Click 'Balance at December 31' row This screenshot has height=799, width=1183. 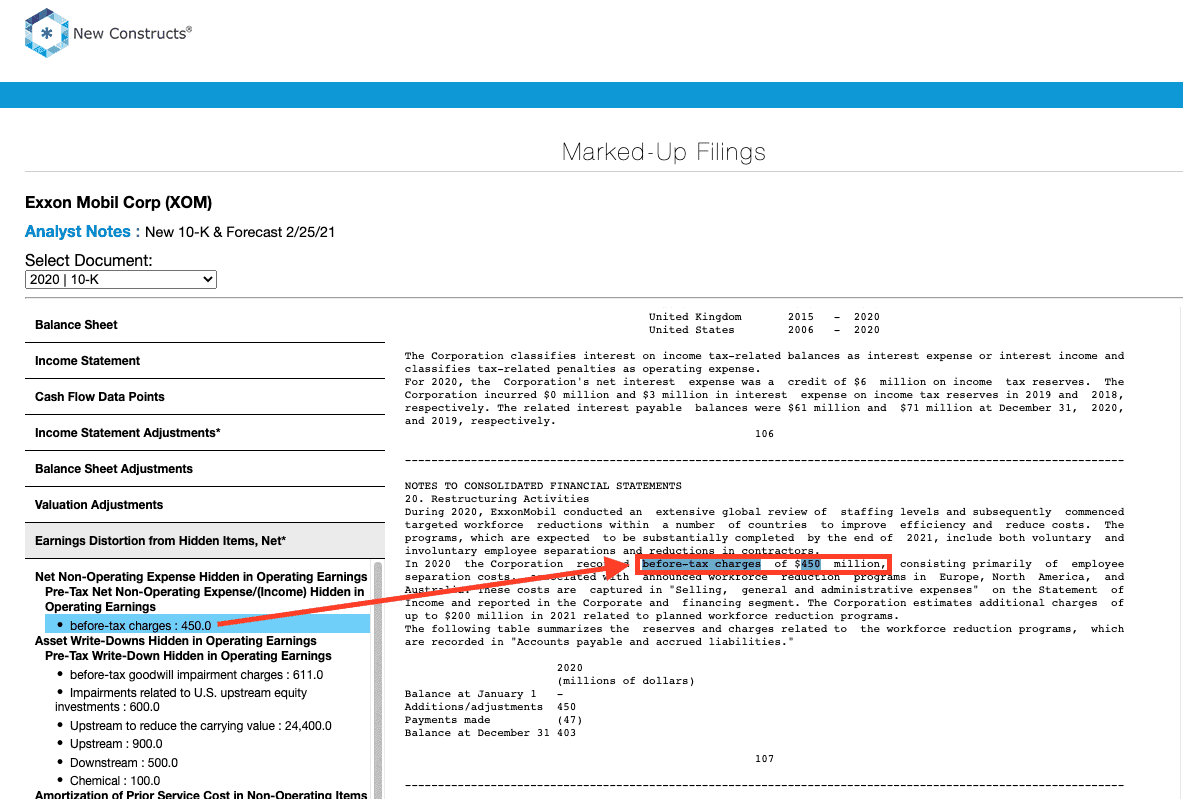point(490,733)
